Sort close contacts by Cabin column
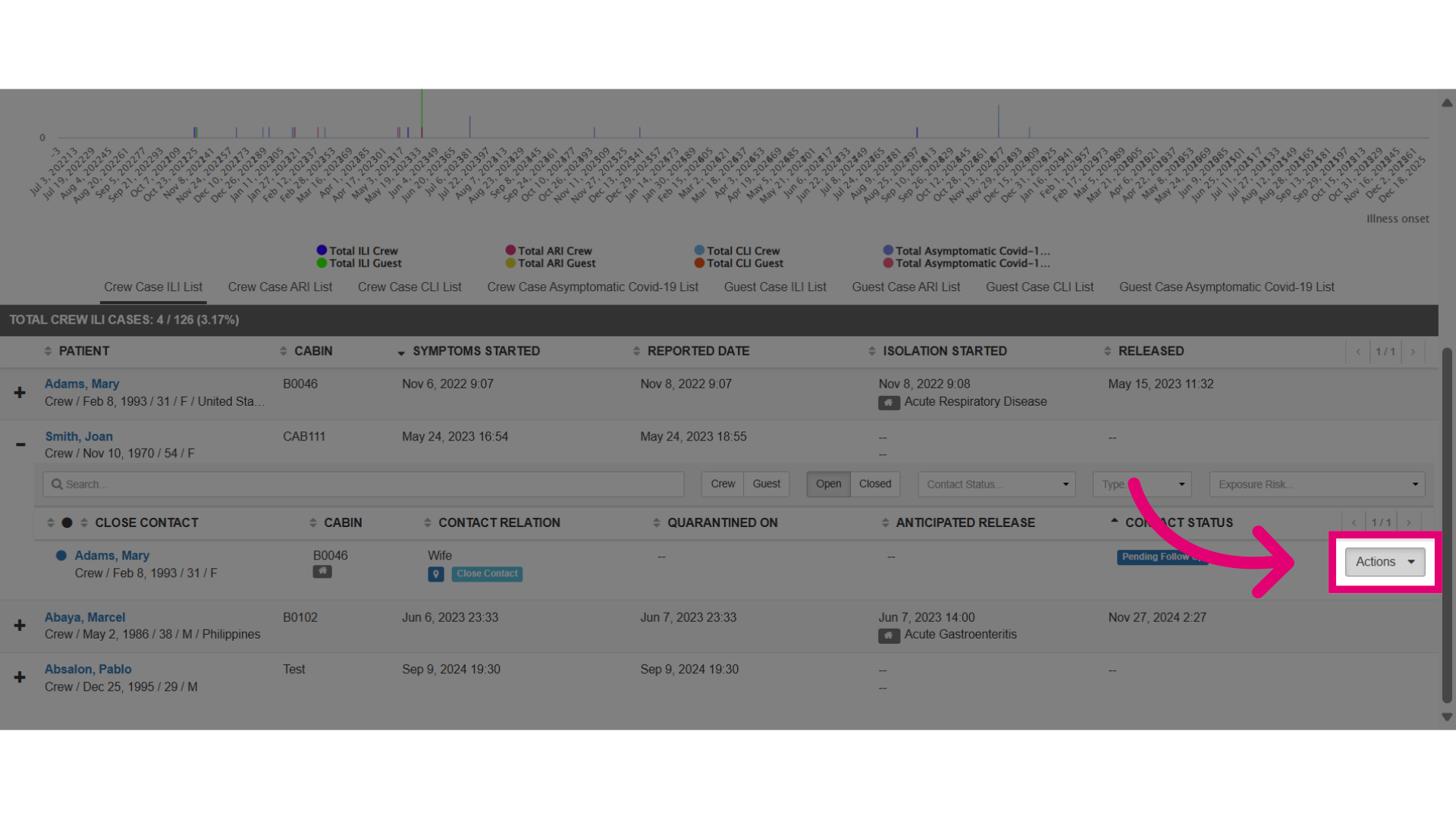1456x819 pixels. point(335,523)
